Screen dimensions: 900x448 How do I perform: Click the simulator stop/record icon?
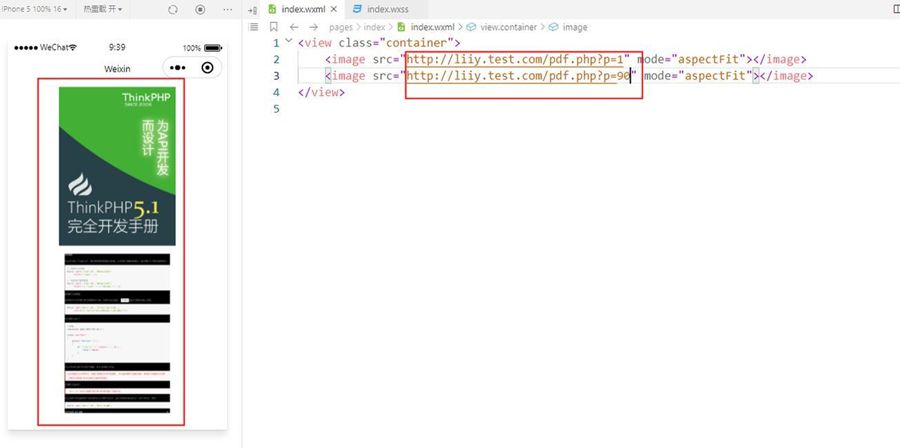(200, 9)
